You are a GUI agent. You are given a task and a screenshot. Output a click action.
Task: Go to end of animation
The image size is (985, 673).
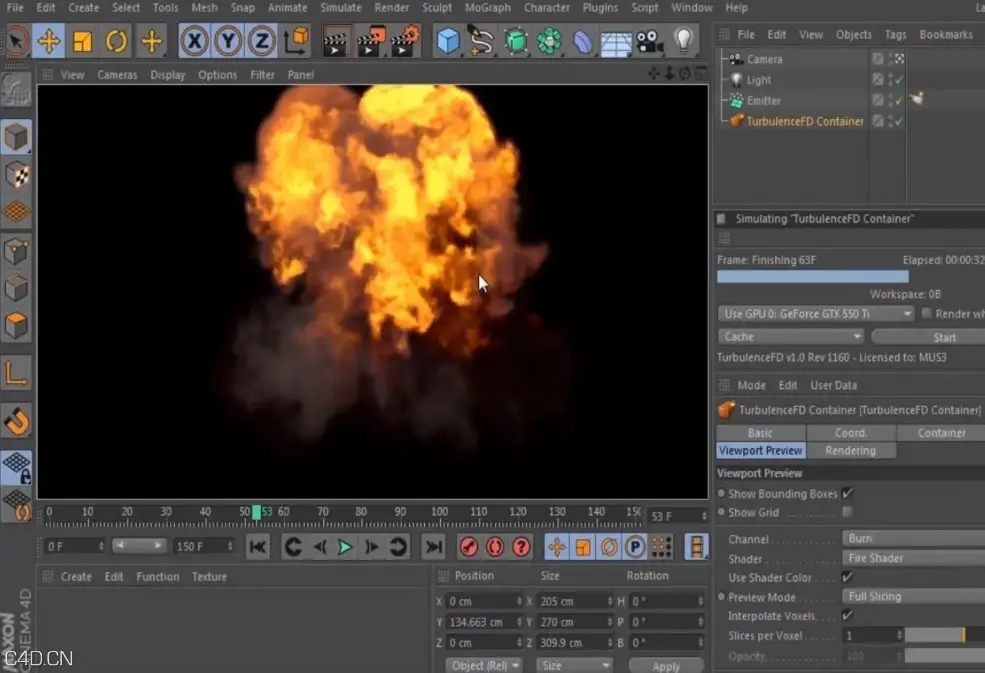pos(433,547)
